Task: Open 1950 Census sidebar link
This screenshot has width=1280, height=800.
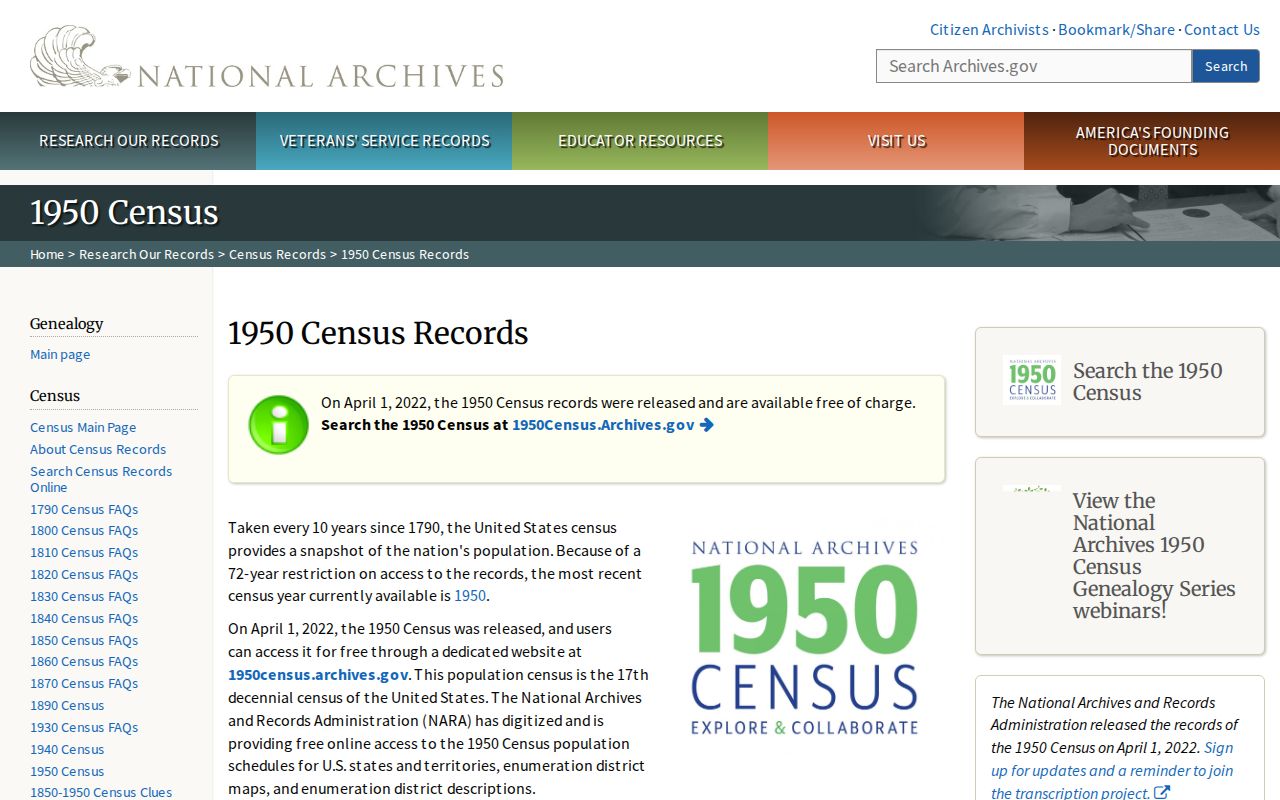Action: (67, 771)
